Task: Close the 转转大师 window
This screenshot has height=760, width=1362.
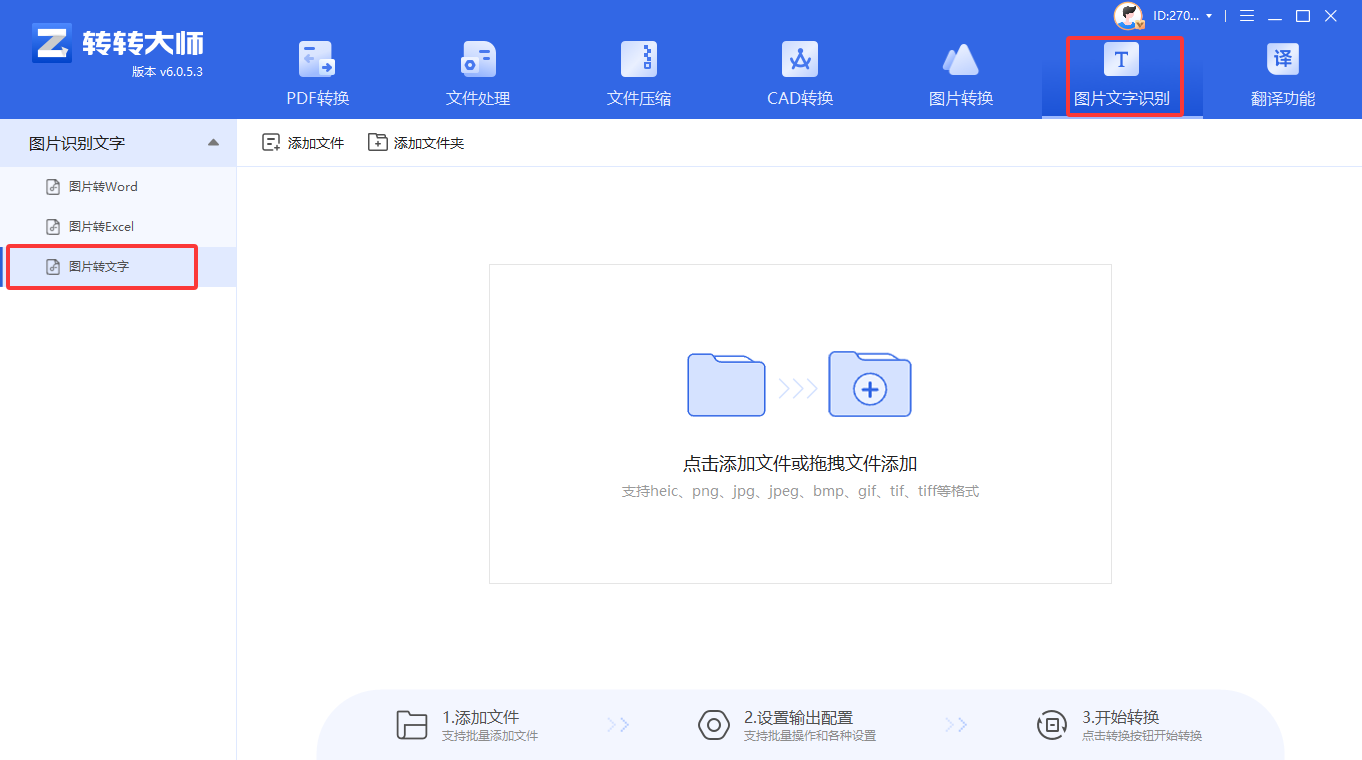Action: pos(1331,16)
